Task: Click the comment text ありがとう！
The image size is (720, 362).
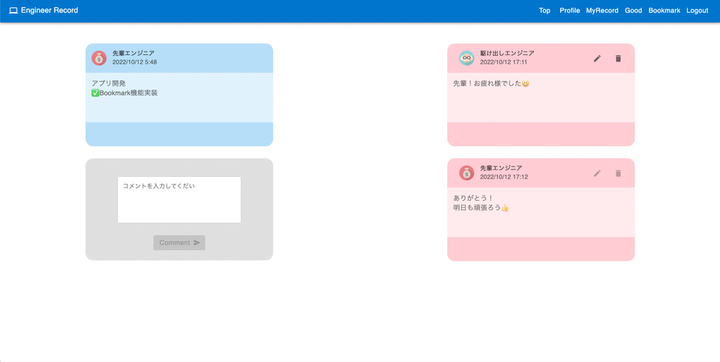Action: [x=473, y=198]
